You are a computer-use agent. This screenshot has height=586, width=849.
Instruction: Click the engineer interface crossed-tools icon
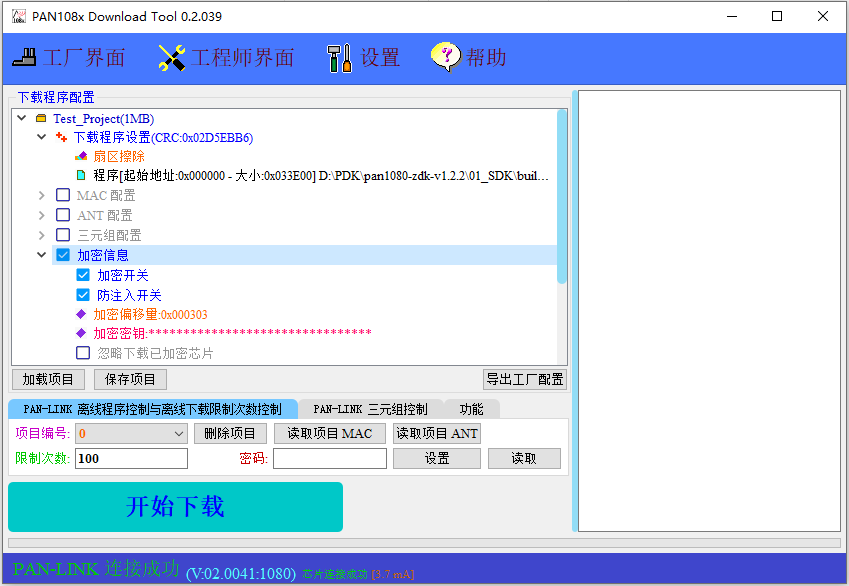pyautogui.click(x=172, y=57)
